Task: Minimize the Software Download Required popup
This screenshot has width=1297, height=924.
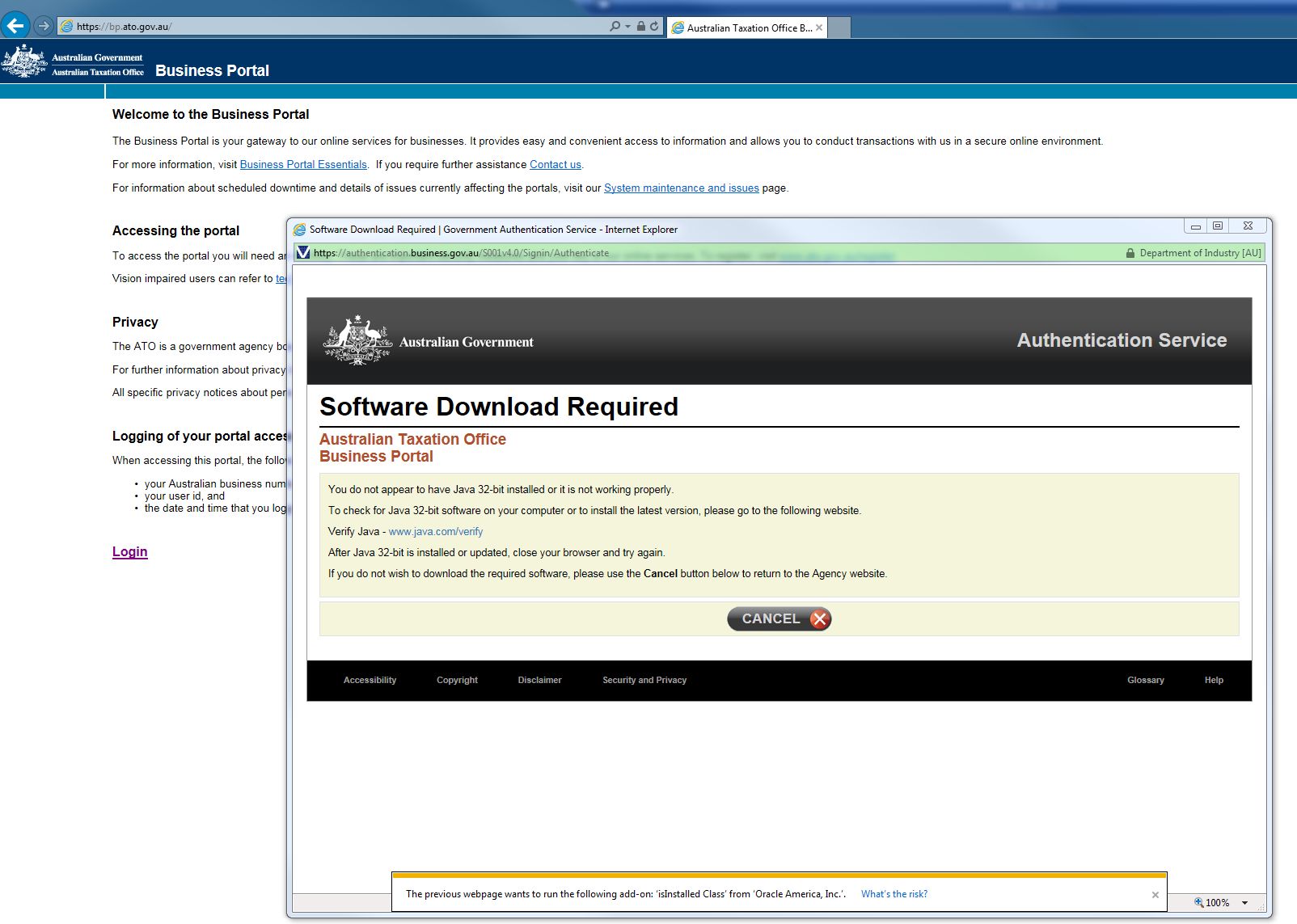Action: (1195, 226)
